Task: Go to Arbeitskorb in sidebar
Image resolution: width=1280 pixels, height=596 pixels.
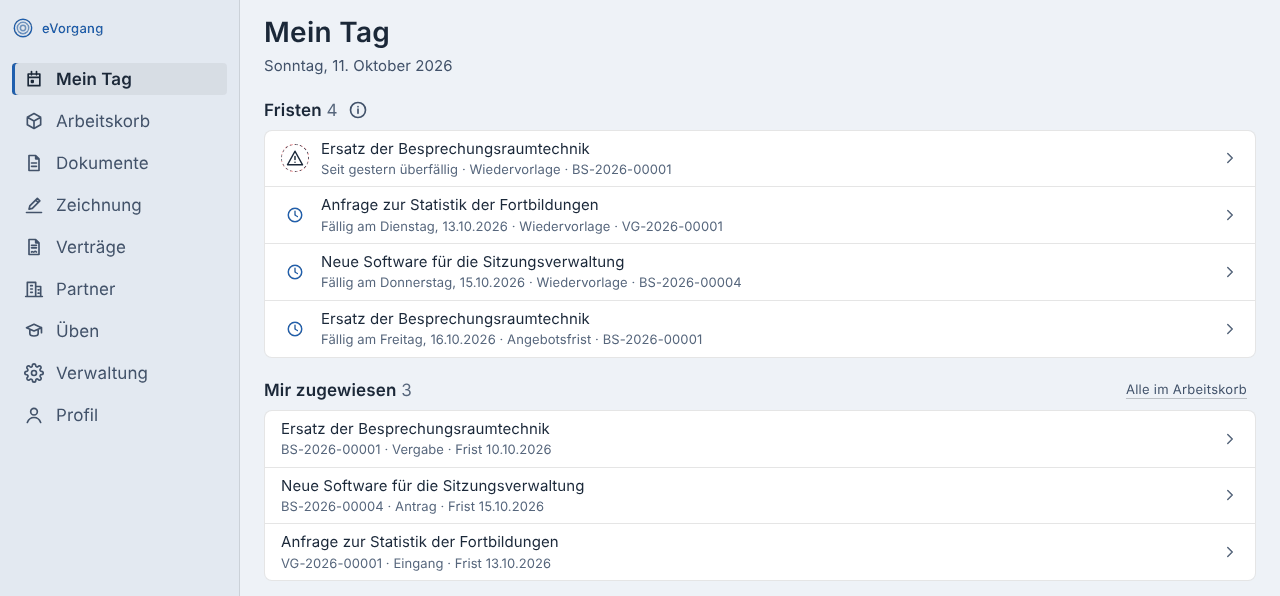Action: coord(120,121)
